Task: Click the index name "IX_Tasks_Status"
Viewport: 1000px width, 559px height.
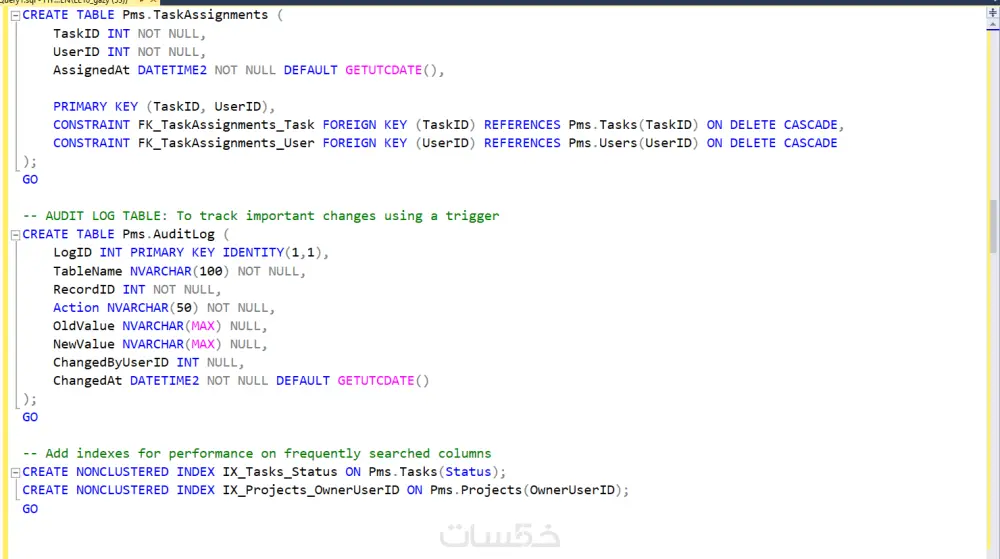Action: pyautogui.click(x=279, y=472)
